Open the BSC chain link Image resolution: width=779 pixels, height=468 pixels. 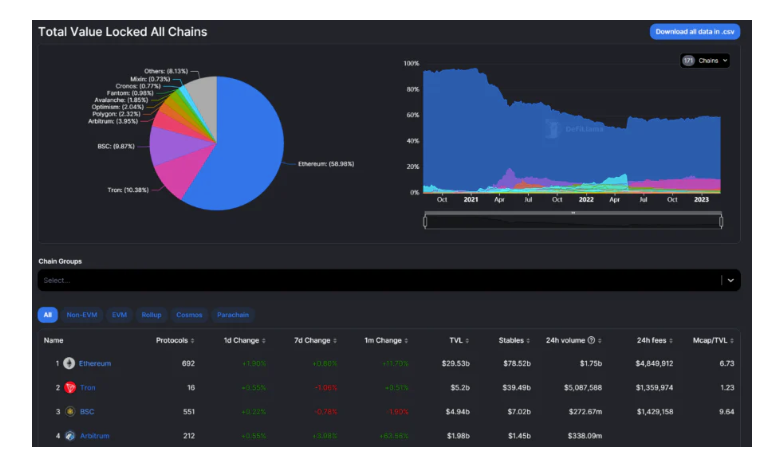(87, 411)
